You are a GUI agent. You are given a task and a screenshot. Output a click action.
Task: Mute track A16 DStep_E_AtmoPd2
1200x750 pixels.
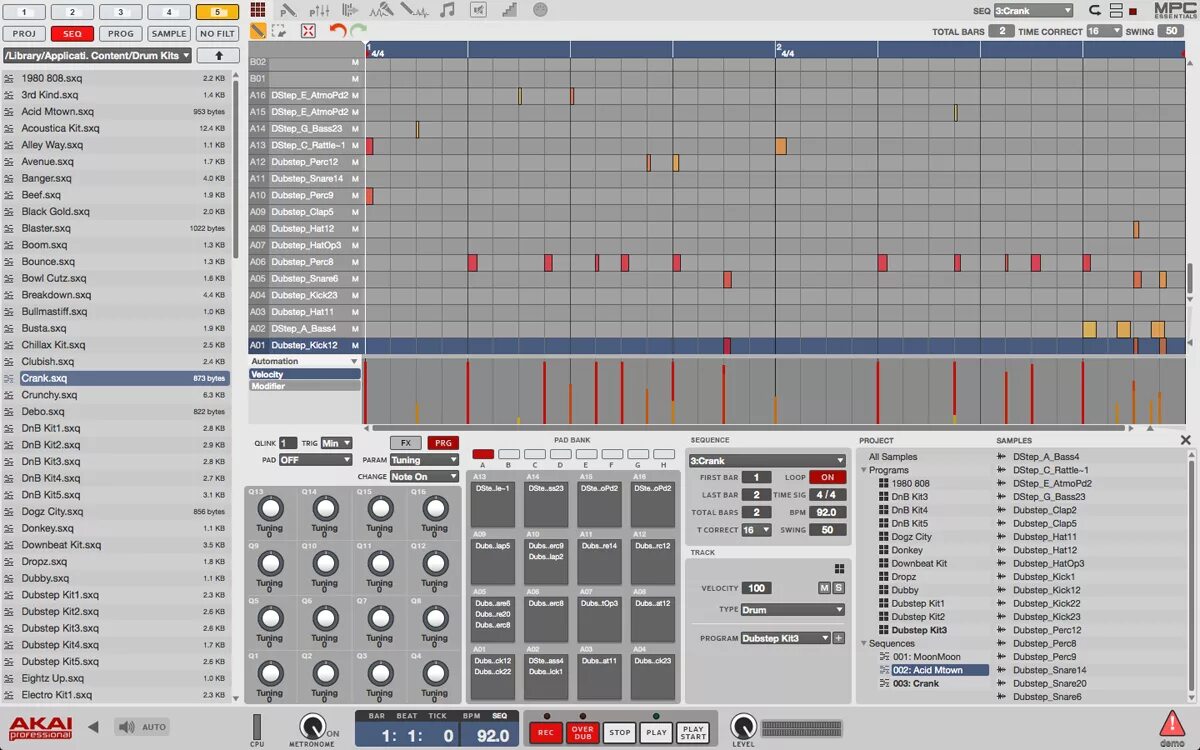pos(355,95)
